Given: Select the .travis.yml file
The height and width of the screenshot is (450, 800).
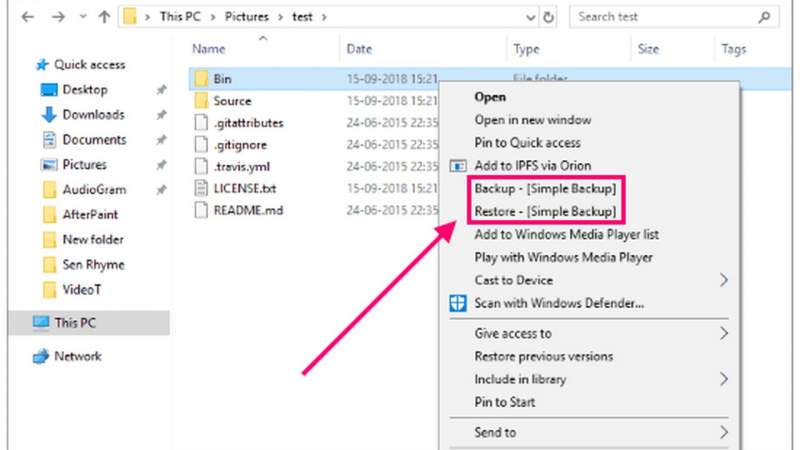Looking at the screenshot, I should [x=242, y=167].
